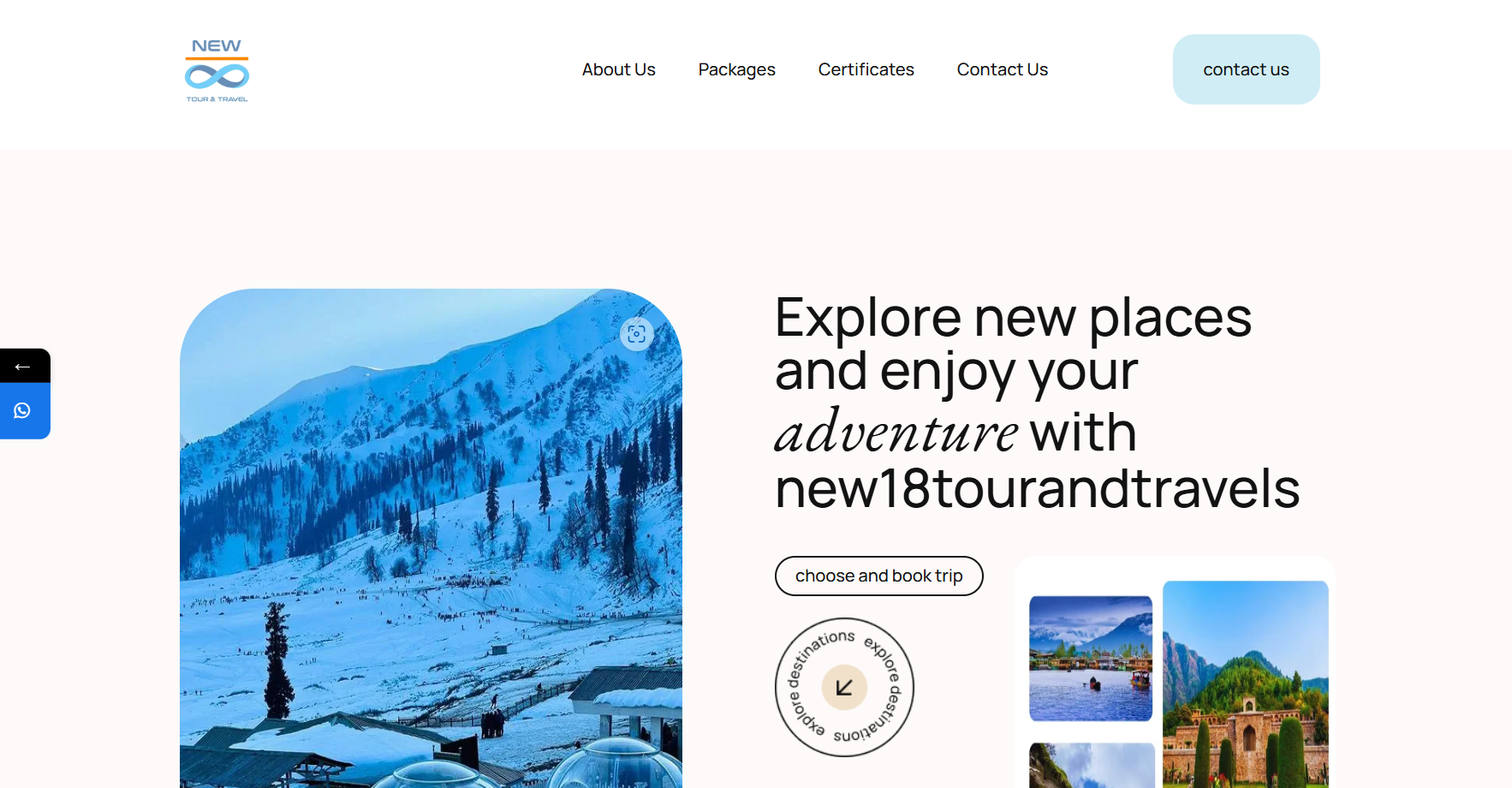Image resolution: width=1512 pixels, height=788 pixels.
Task: Select Contact Us in the navigation menu
Action: (x=1002, y=69)
